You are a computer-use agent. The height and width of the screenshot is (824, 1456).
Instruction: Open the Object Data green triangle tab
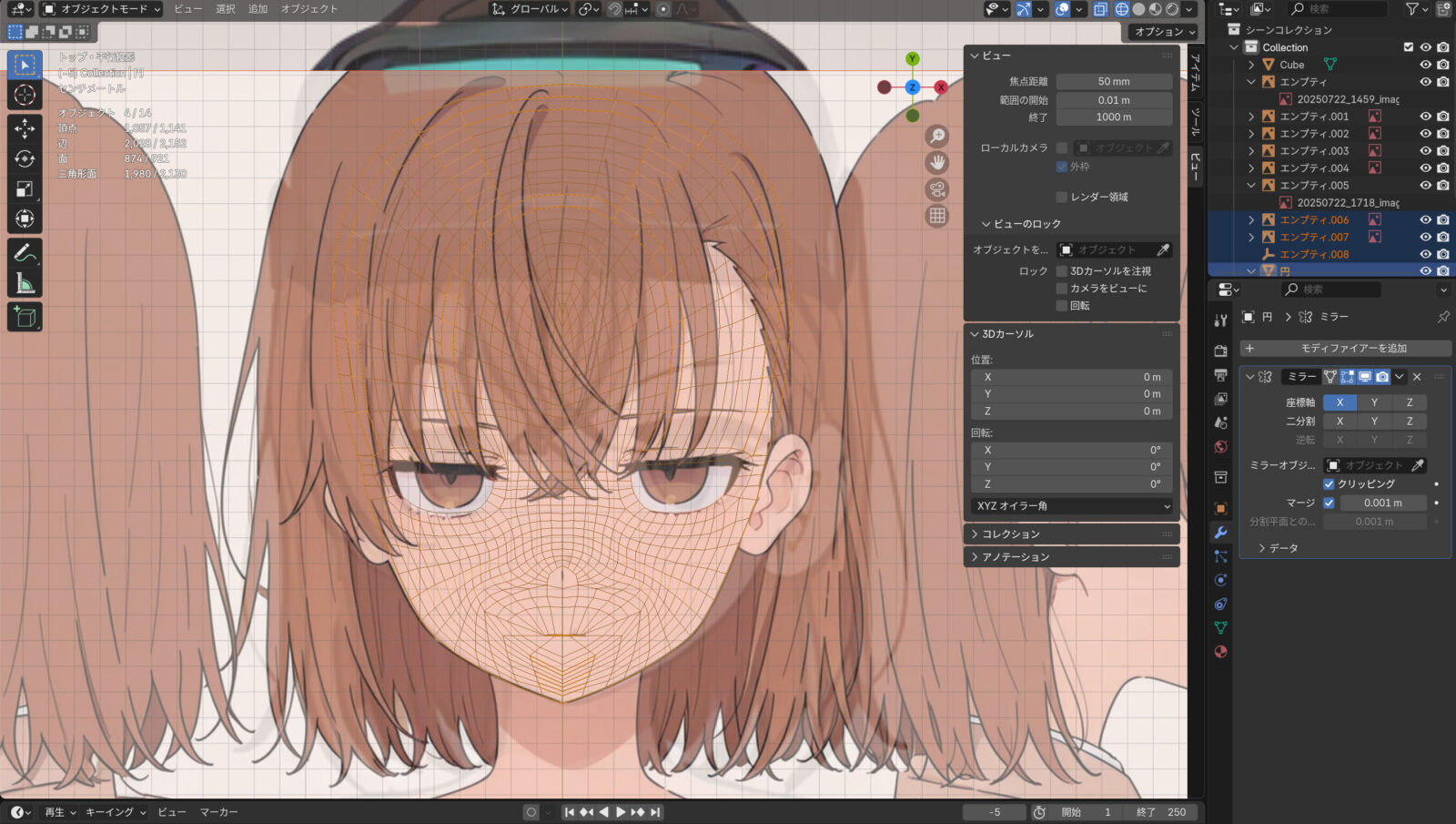(1220, 627)
